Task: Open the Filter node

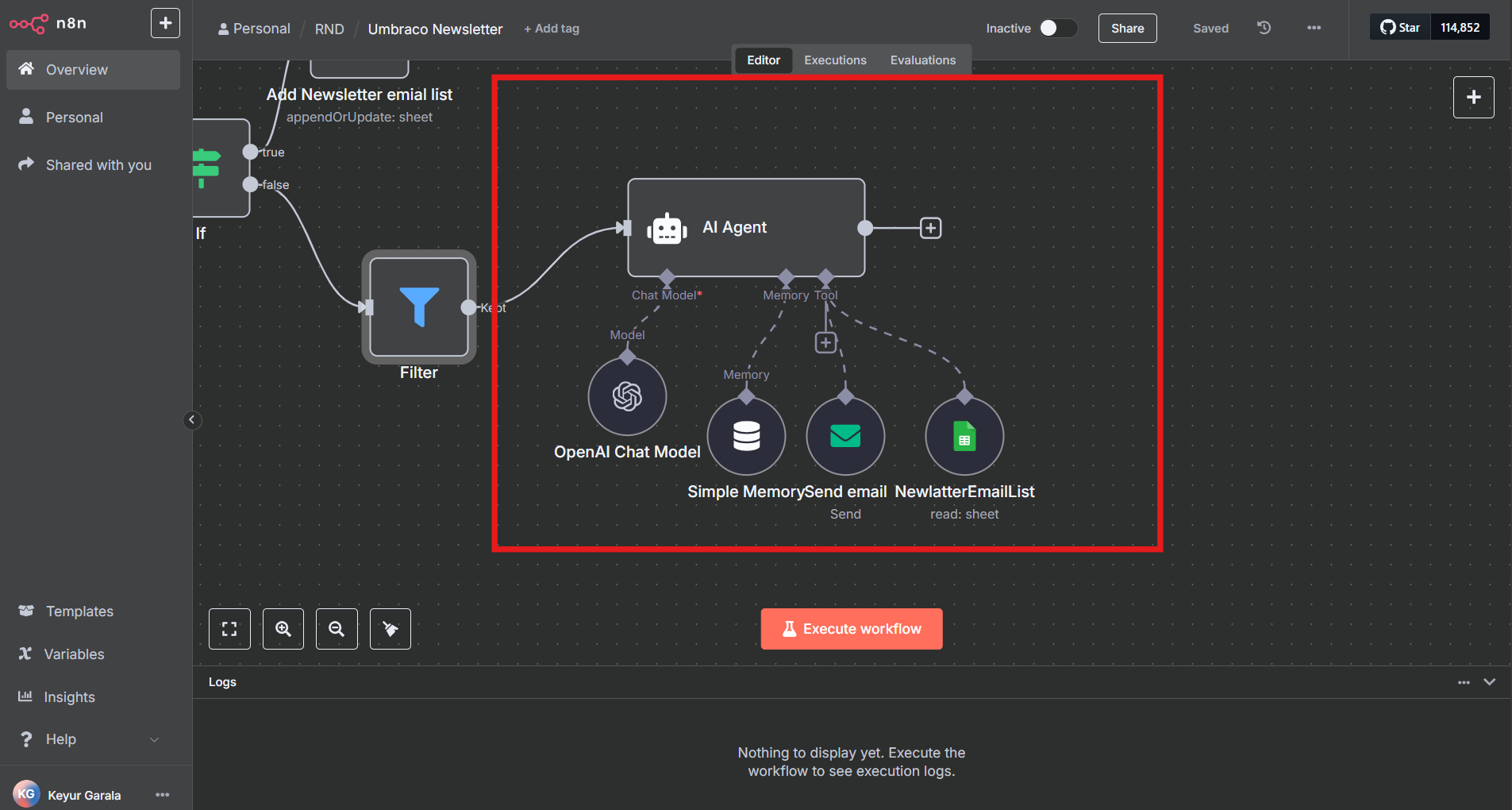Action: 418,307
